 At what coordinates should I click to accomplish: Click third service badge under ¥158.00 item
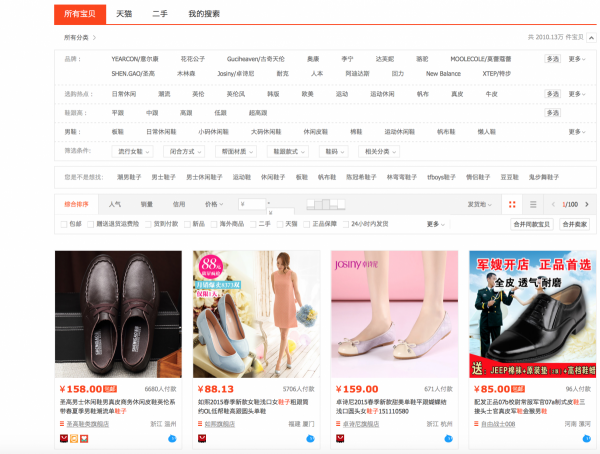pyautogui.click(x=84, y=439)
